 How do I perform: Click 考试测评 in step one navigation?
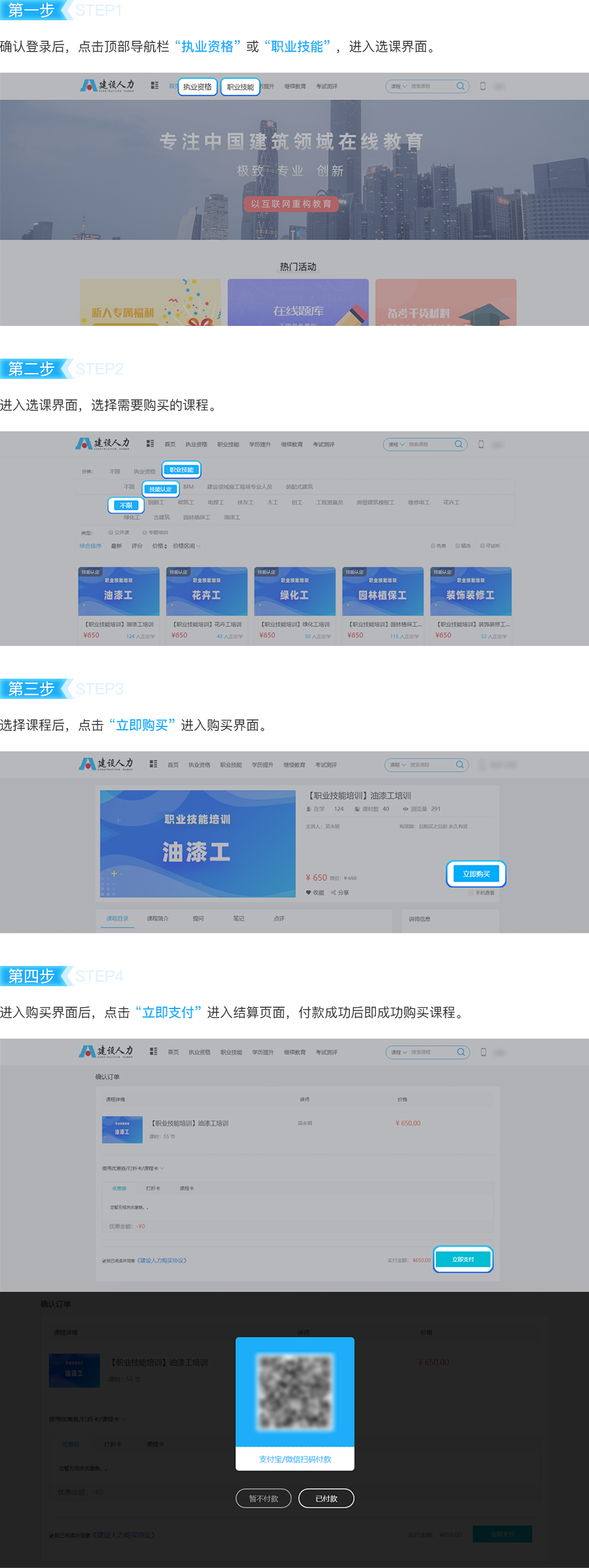(327, 86)
